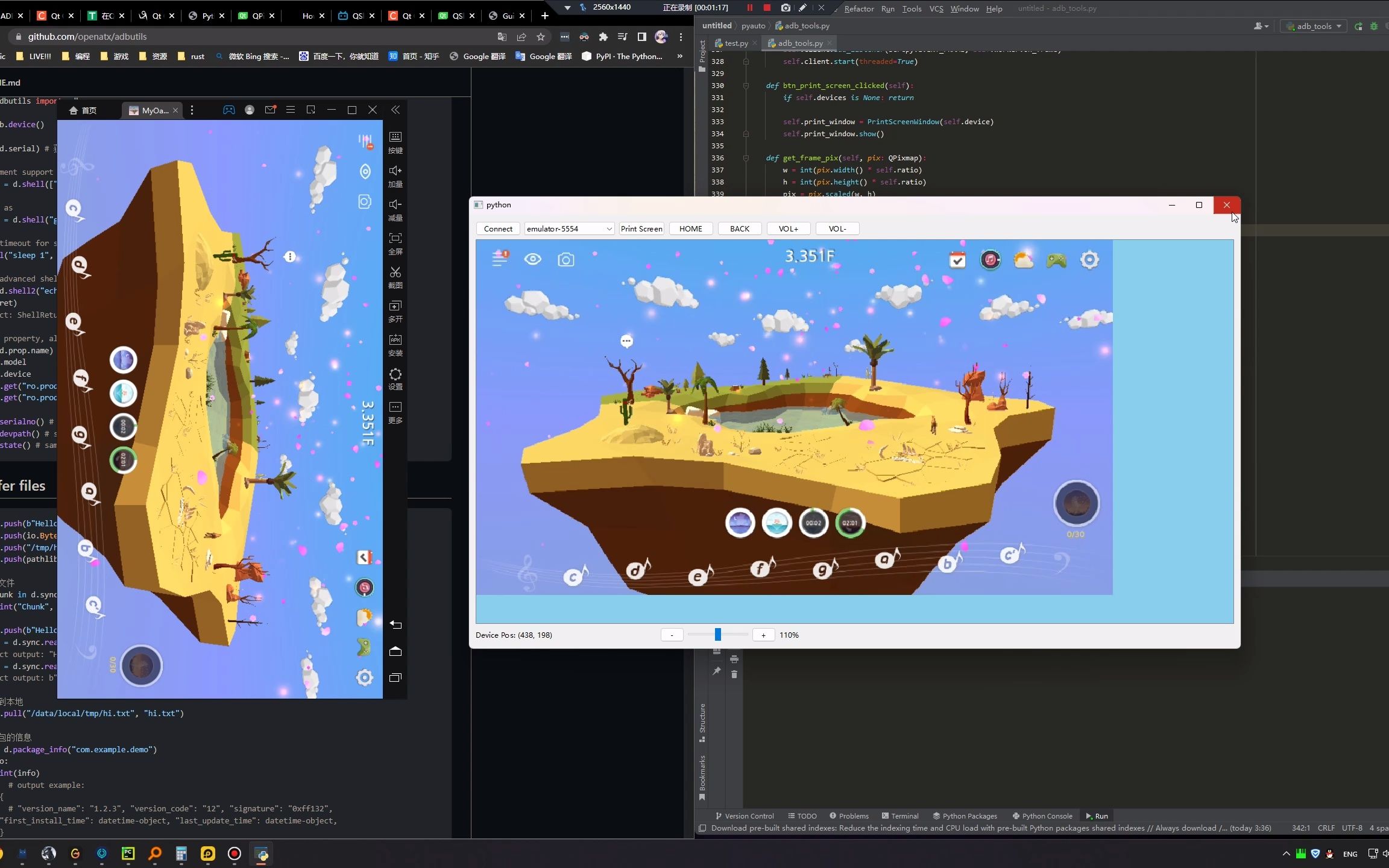
Task: Click the calendar check icon in game view
Action: [x=957, y=260]
